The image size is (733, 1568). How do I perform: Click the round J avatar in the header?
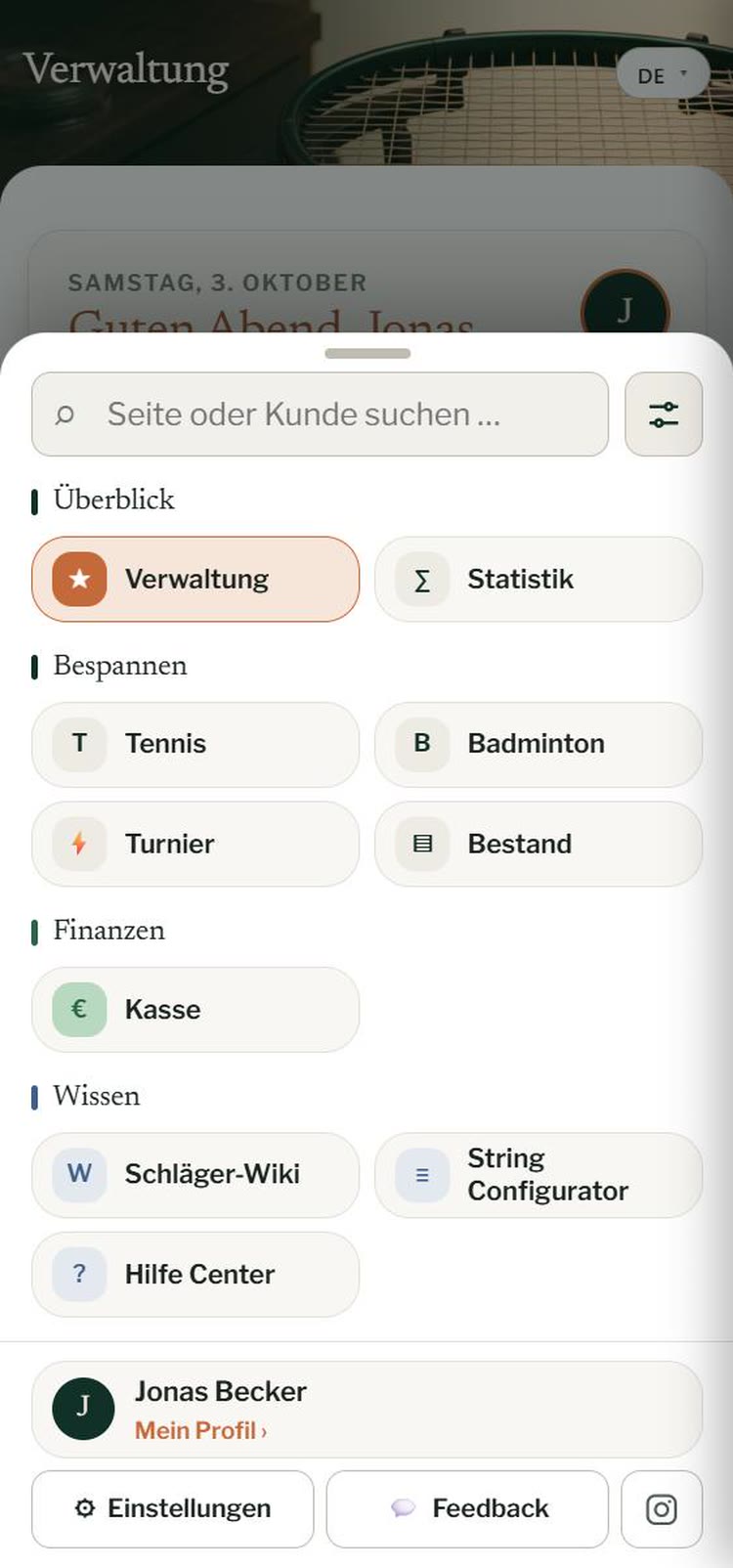(625, 311)
